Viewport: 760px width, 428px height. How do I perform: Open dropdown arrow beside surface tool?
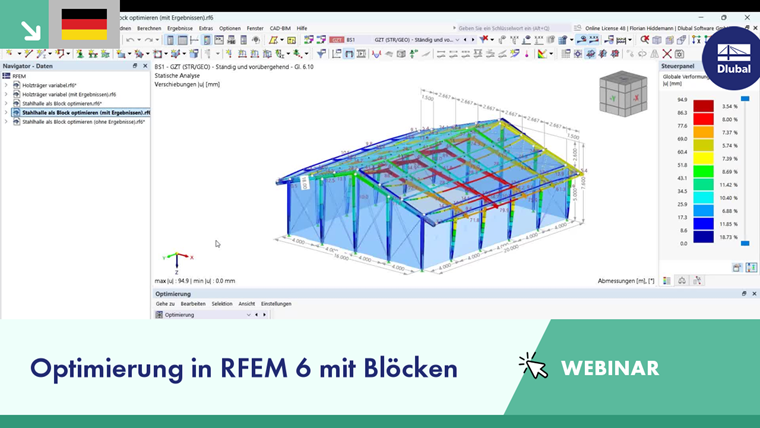[282, 40]
